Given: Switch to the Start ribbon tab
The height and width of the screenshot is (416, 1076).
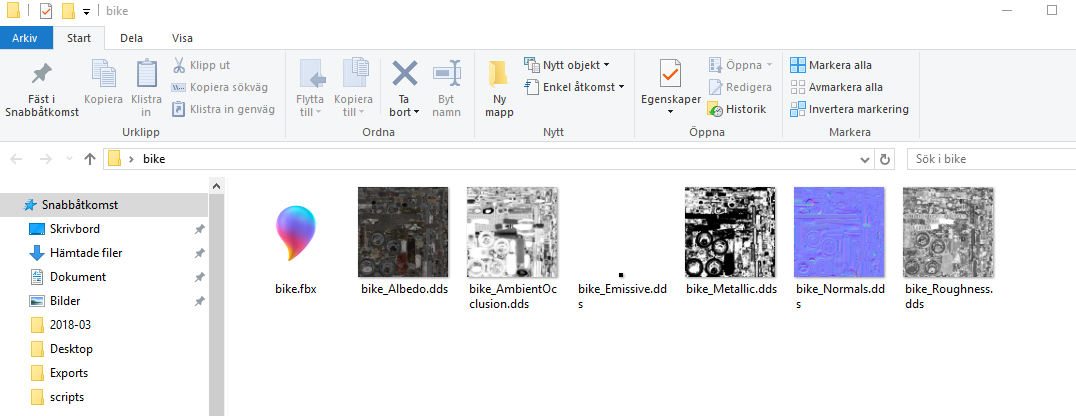Looking at the screenshot, I should pyautogui.click(x=79, y=38).
